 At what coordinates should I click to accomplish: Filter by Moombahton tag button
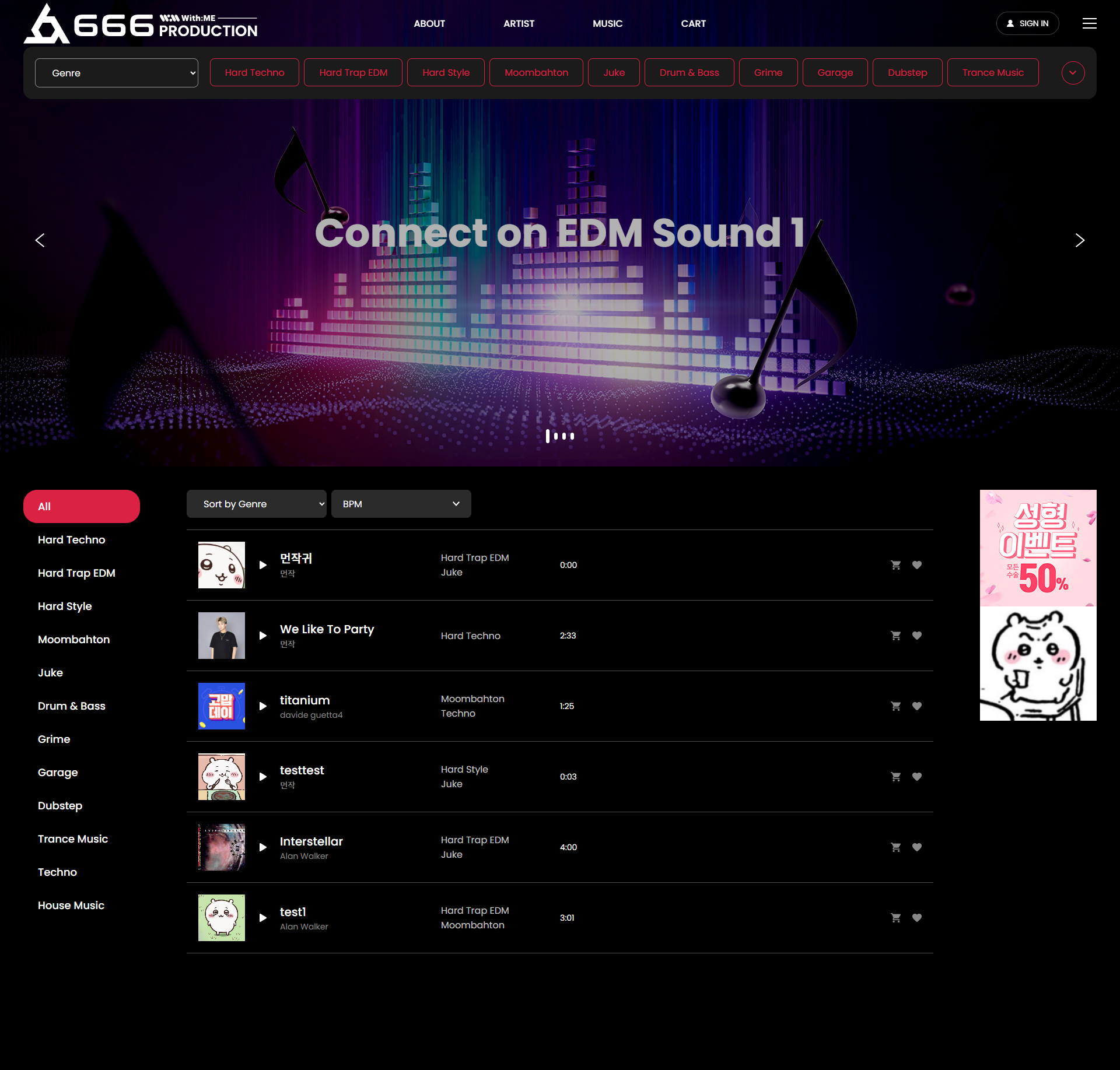(536, 72)
